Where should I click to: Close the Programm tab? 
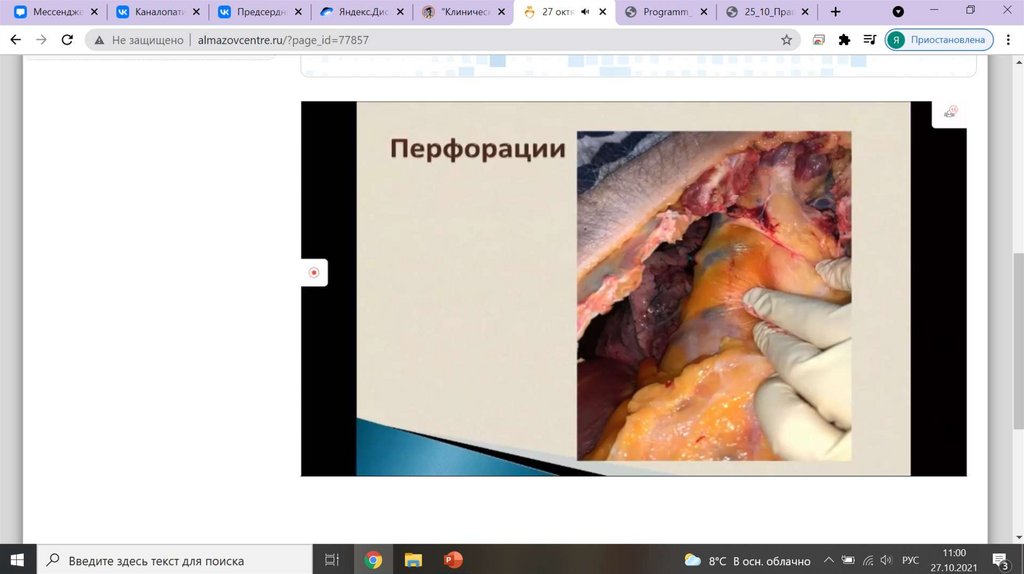tap(704, 12)
